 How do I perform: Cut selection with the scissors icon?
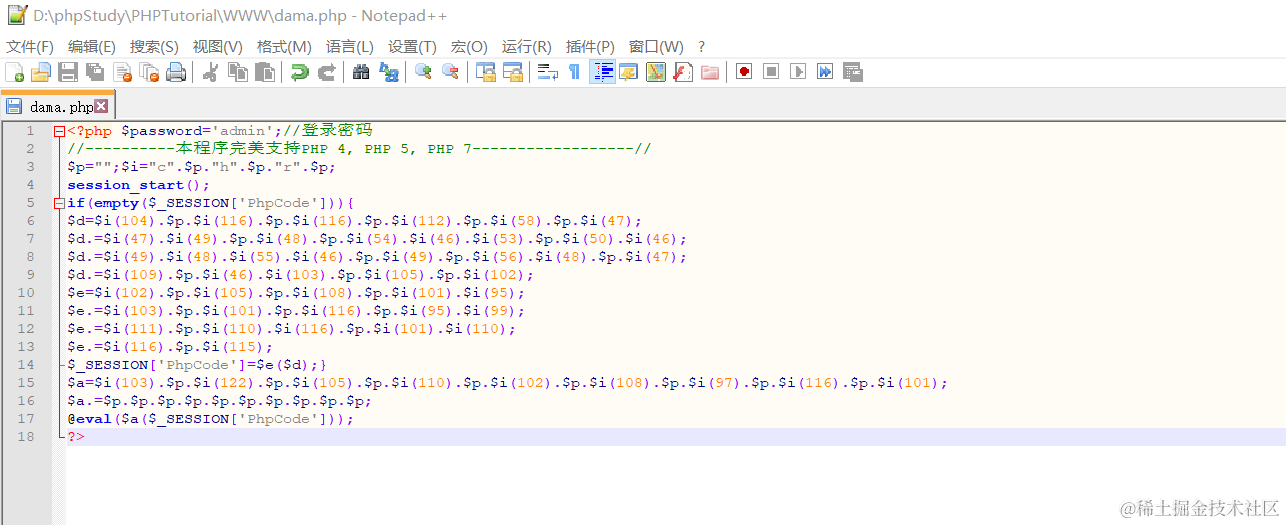[x=210, y=72]
